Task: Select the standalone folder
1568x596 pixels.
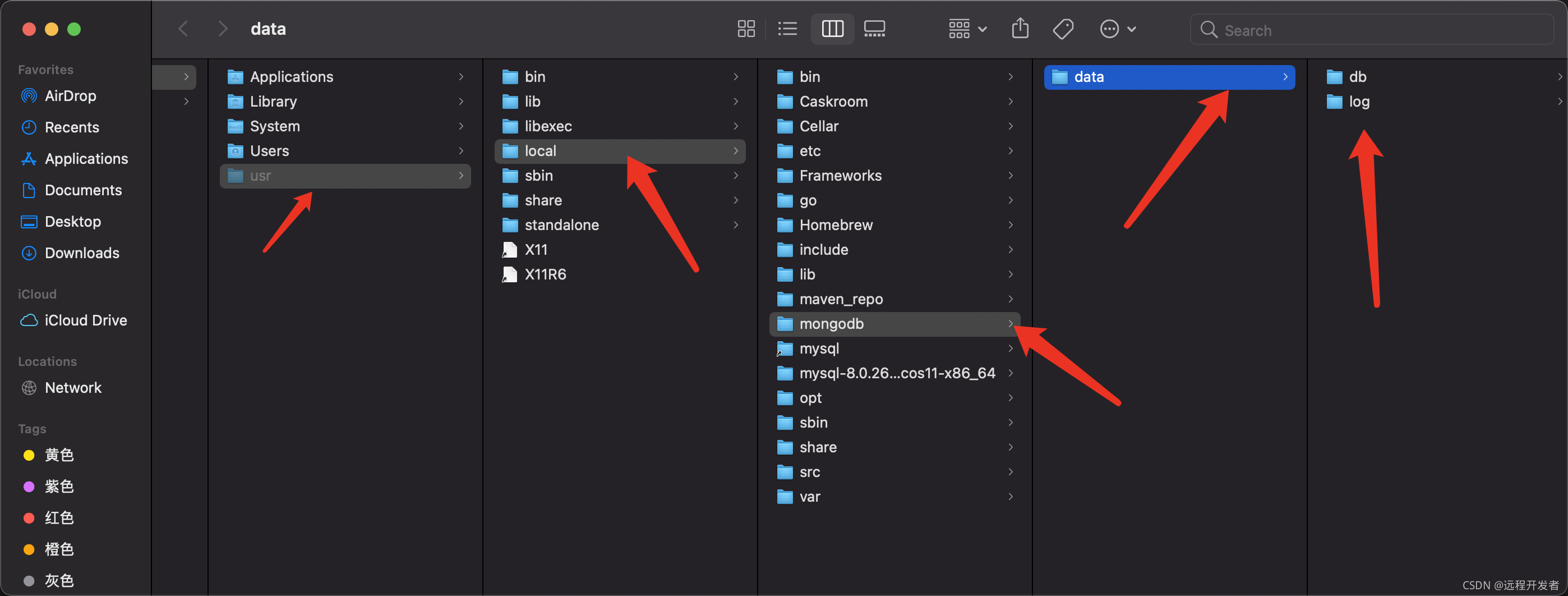Action: point(620,225)
